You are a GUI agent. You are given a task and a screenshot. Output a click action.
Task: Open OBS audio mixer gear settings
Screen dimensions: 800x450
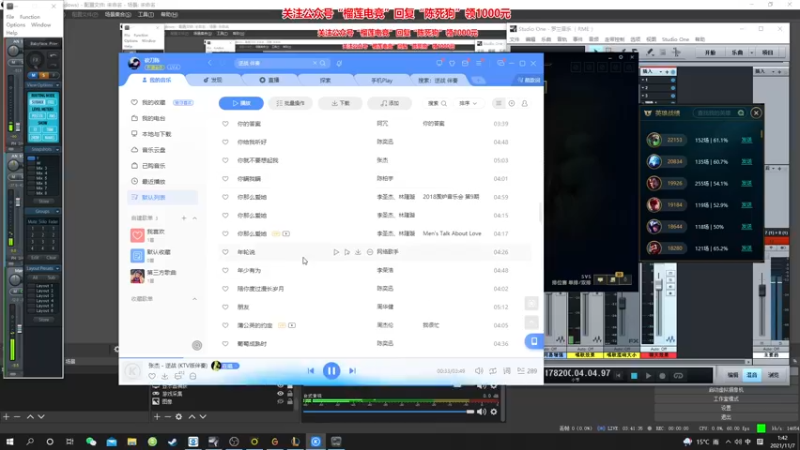(493, 412)
